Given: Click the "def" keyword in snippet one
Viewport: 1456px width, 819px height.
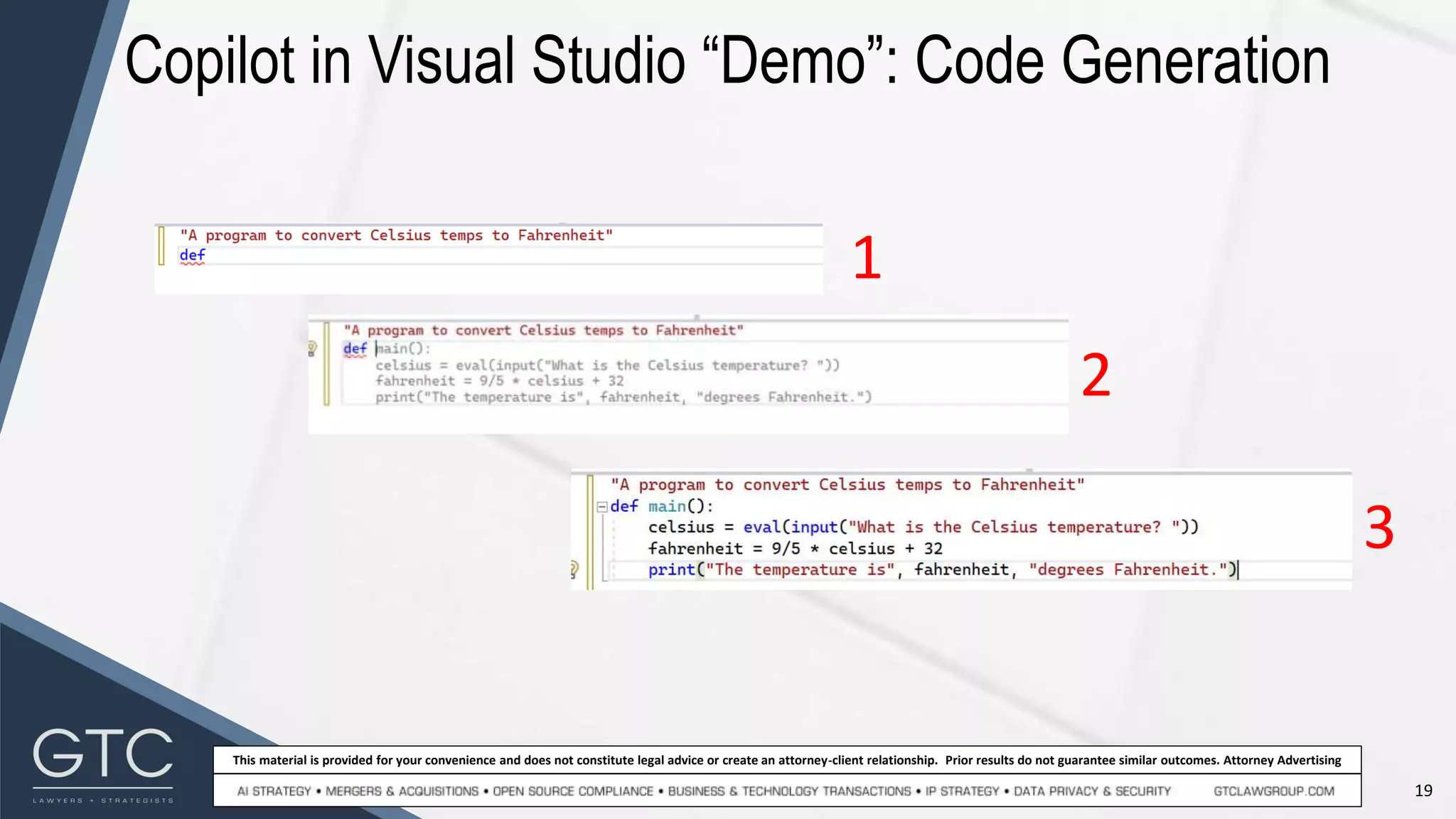Looking at the screenshot, I should coord(192,255).
